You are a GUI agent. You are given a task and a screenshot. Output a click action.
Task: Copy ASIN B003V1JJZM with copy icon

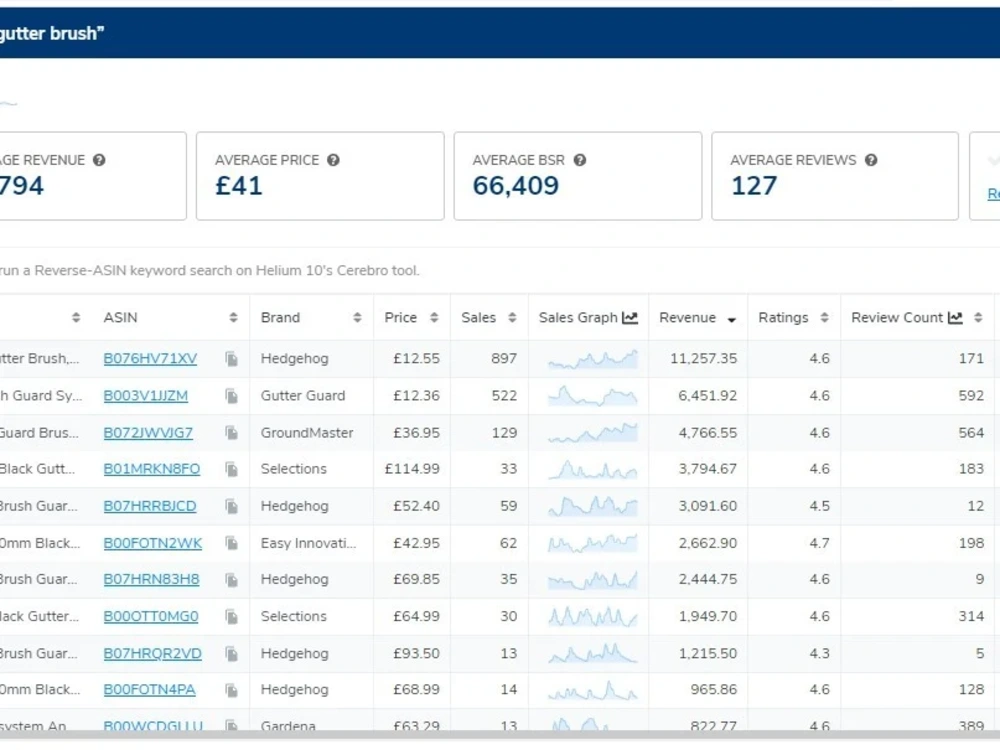pos(232,396)
